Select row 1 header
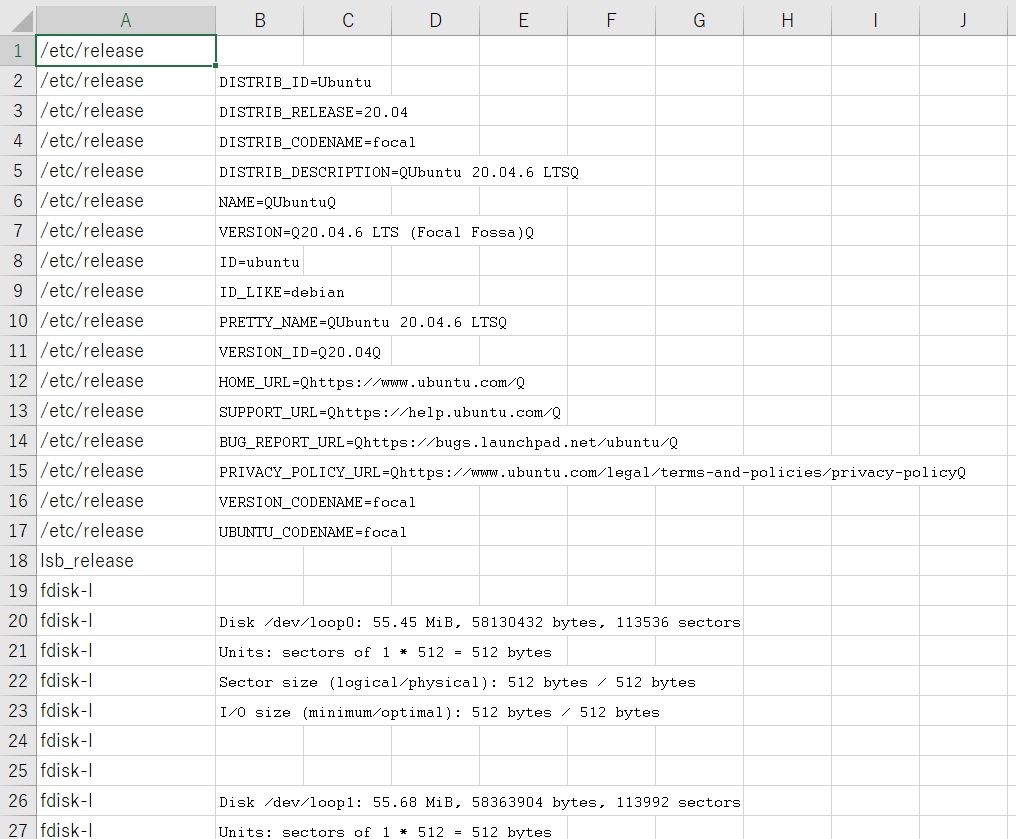 18,51
